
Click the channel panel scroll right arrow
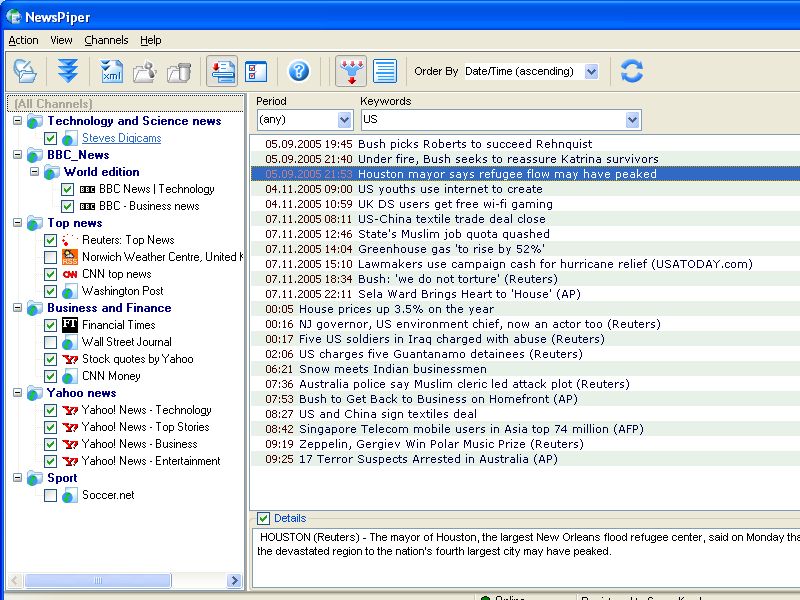click(x=234, y=580)
